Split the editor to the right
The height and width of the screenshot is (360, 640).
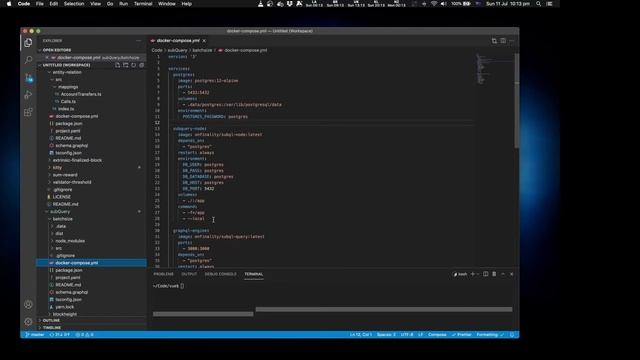[503, 41]
